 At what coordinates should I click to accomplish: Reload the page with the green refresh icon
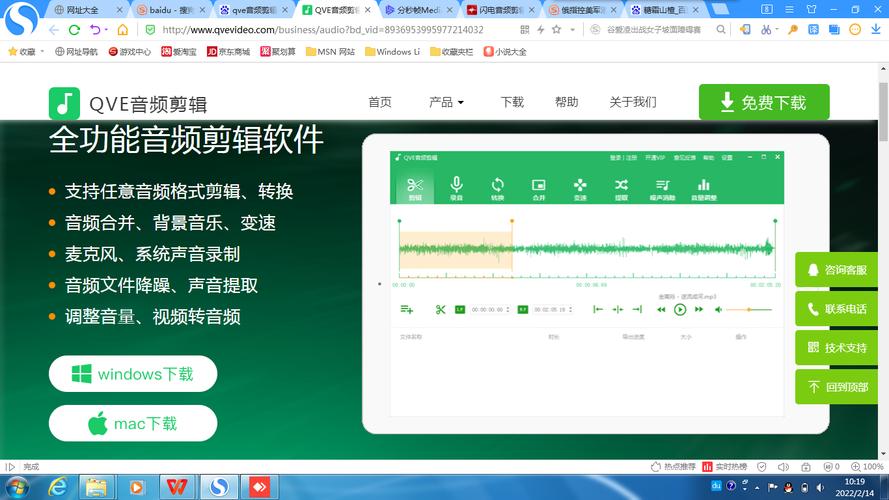74,29
